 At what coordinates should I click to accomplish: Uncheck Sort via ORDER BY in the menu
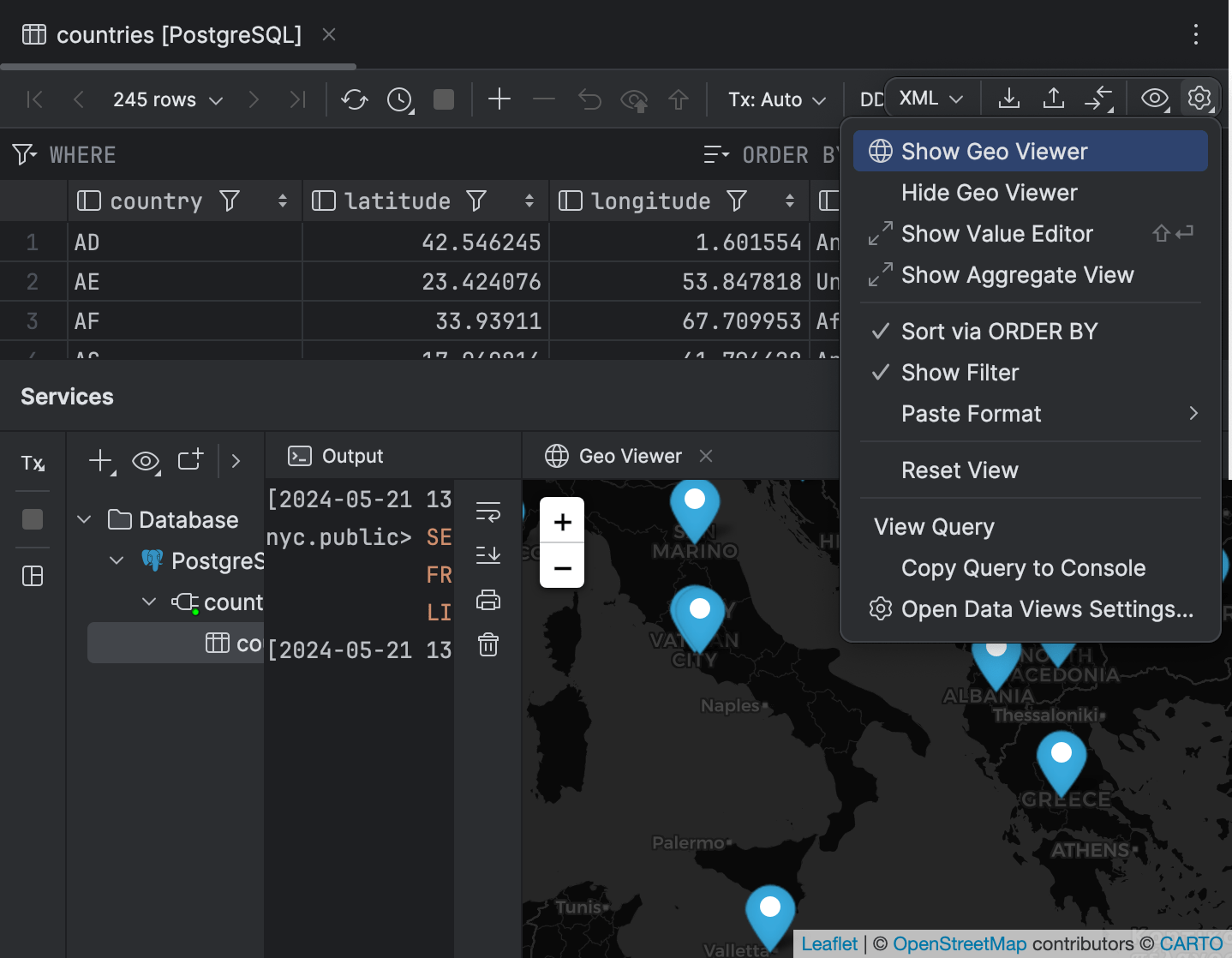(x=999, y=331)
